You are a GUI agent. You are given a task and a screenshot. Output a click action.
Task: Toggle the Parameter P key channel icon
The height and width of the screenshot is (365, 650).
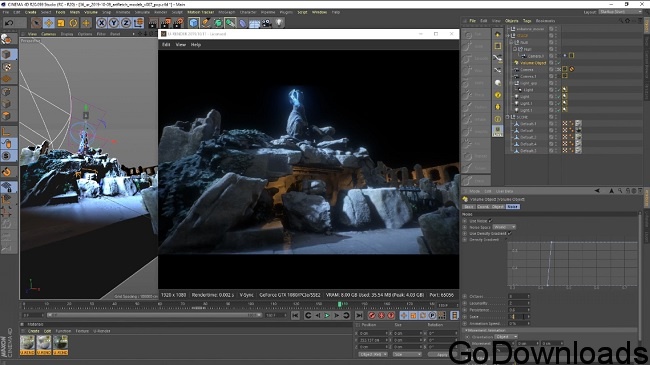tap(432, 316)
